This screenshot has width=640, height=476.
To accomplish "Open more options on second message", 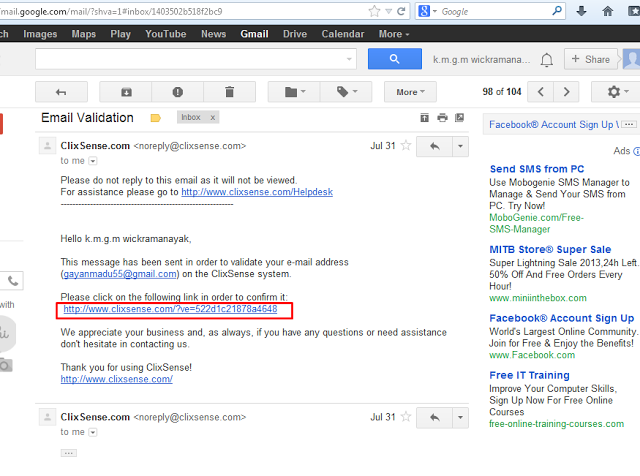I will click(460, 417).
